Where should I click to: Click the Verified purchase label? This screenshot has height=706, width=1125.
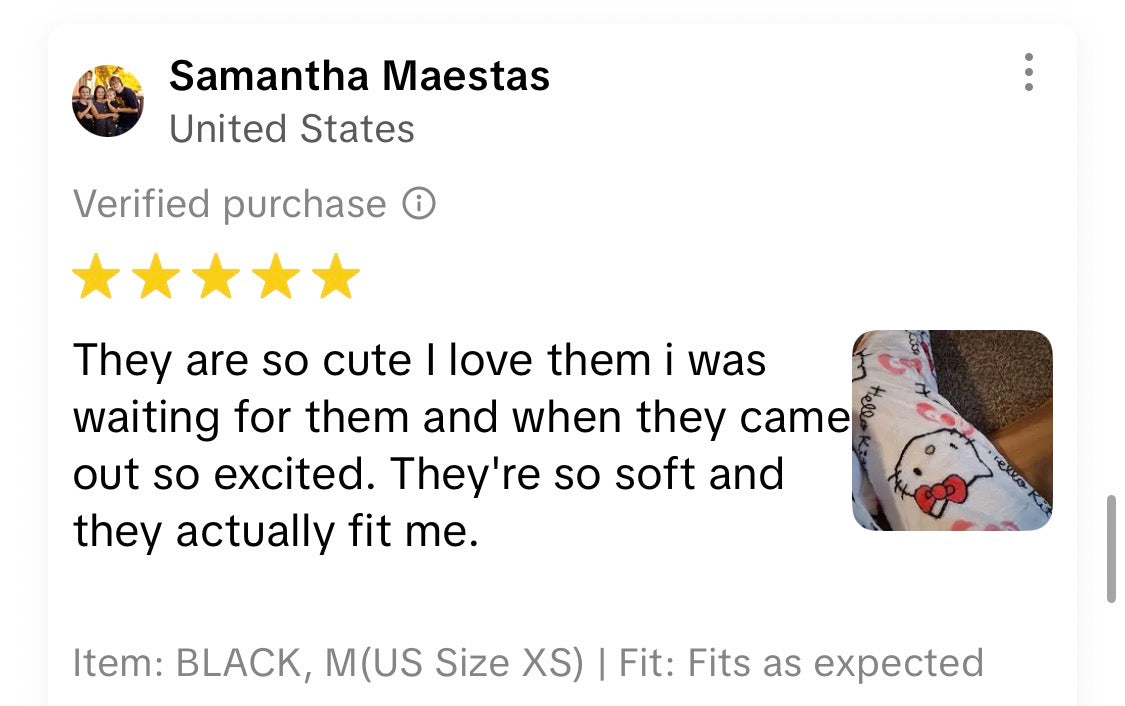229,204
